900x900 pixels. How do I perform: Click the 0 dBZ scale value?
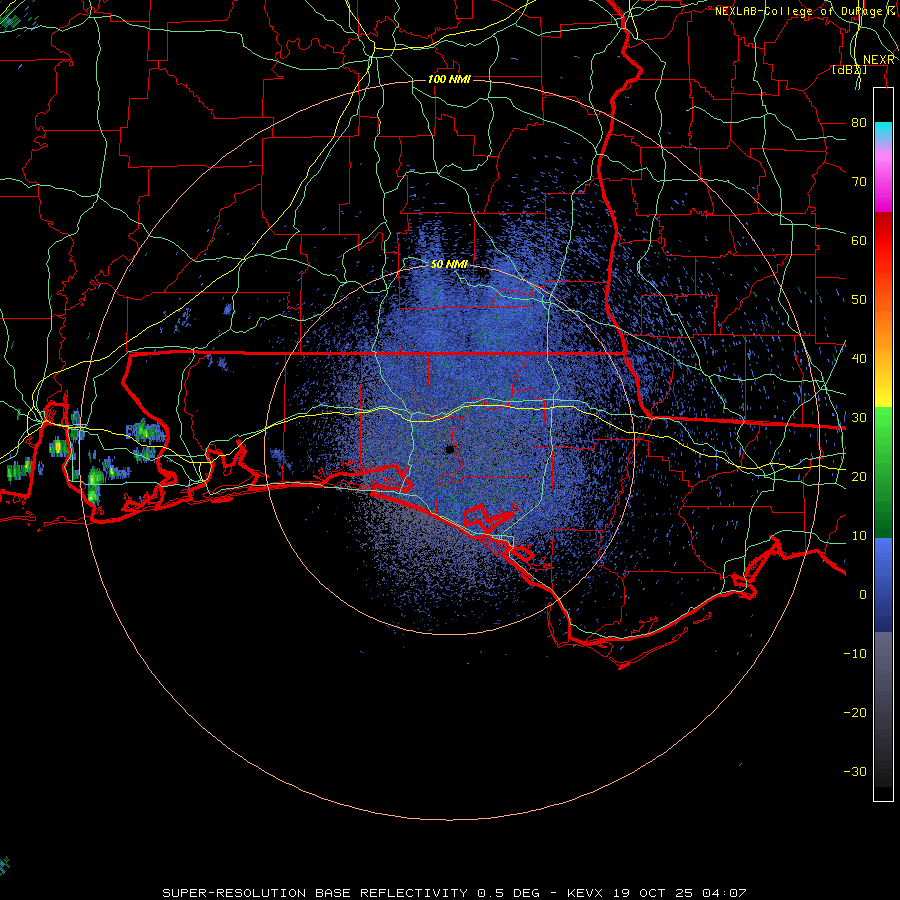(x=863, y=595)
